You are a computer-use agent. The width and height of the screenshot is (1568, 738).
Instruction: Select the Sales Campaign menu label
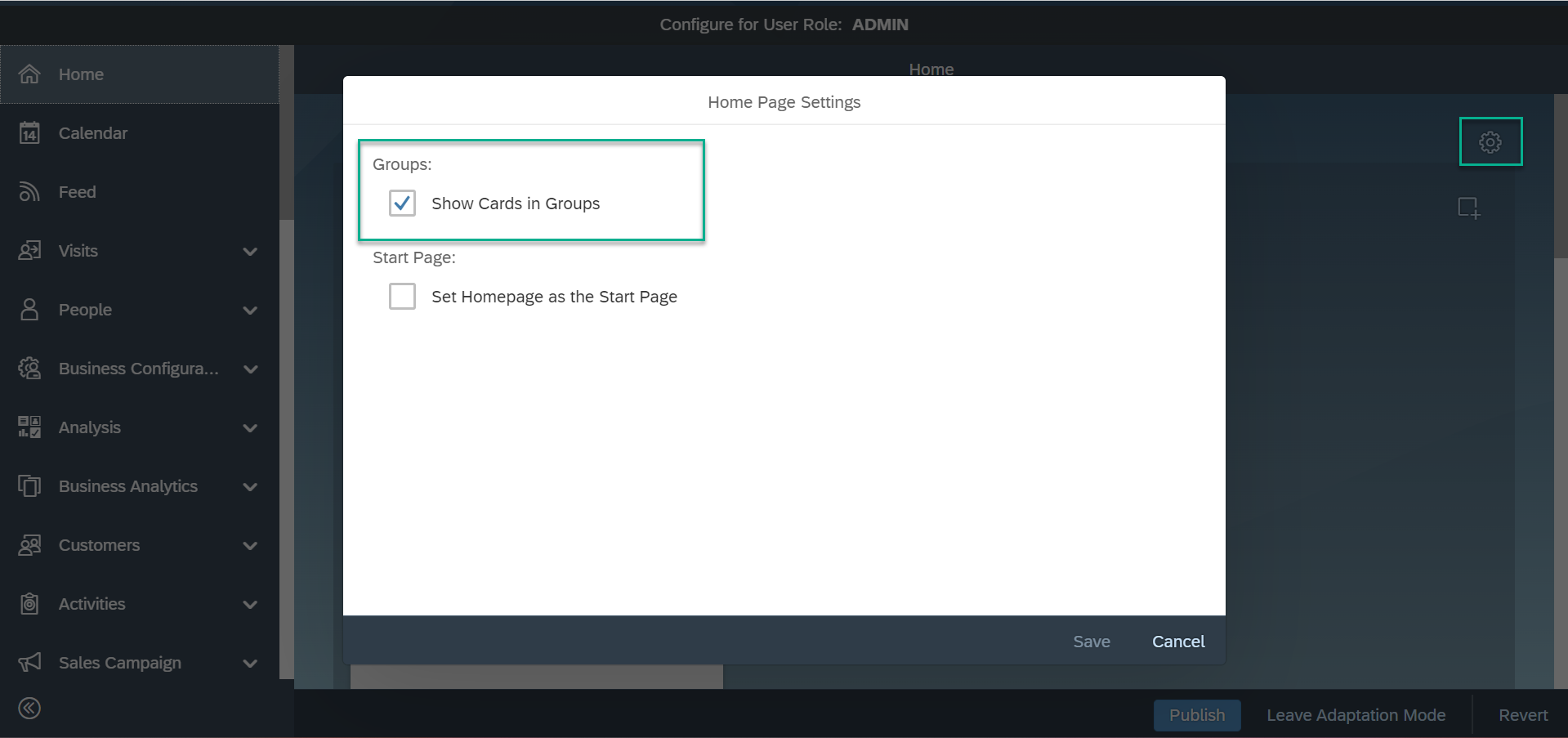120,663
